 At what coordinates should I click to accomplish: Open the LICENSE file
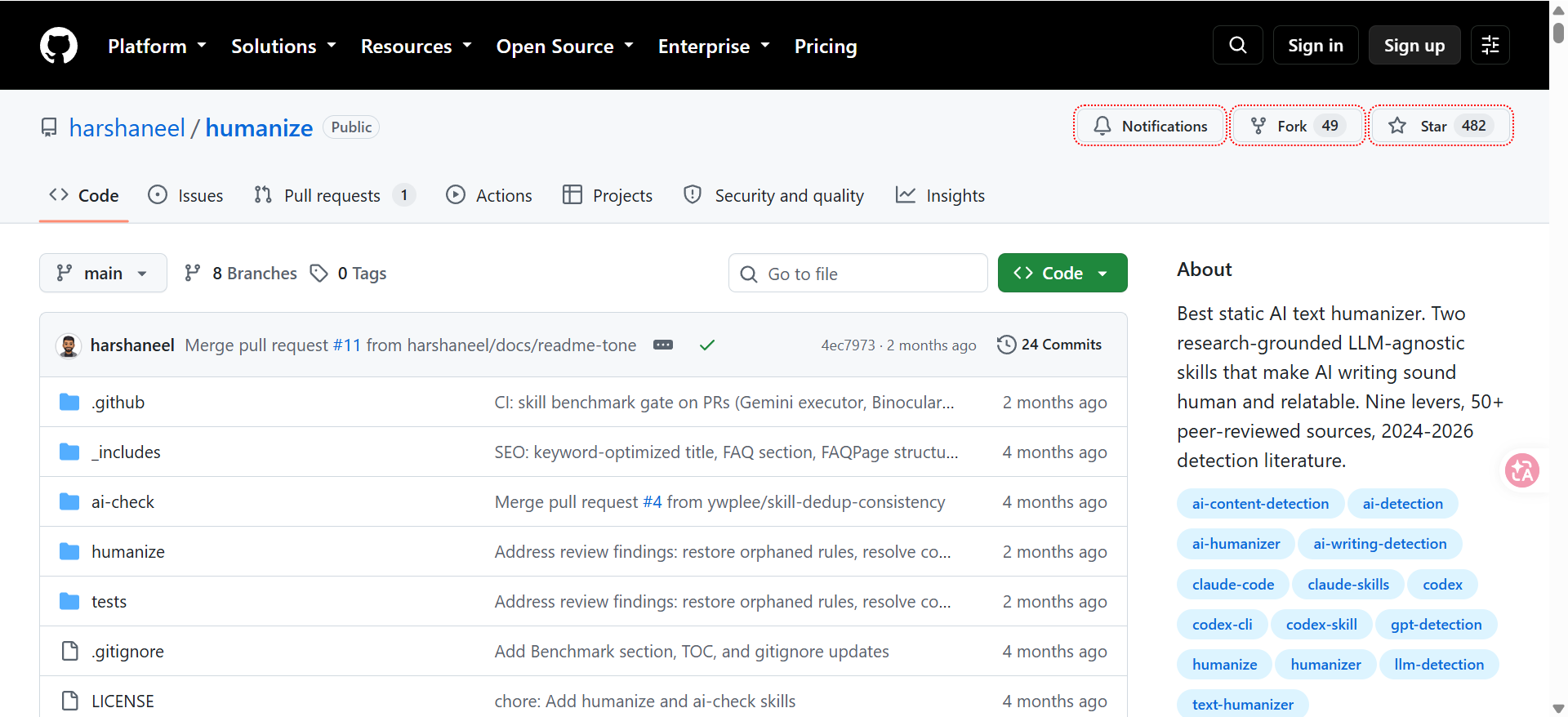122,701
